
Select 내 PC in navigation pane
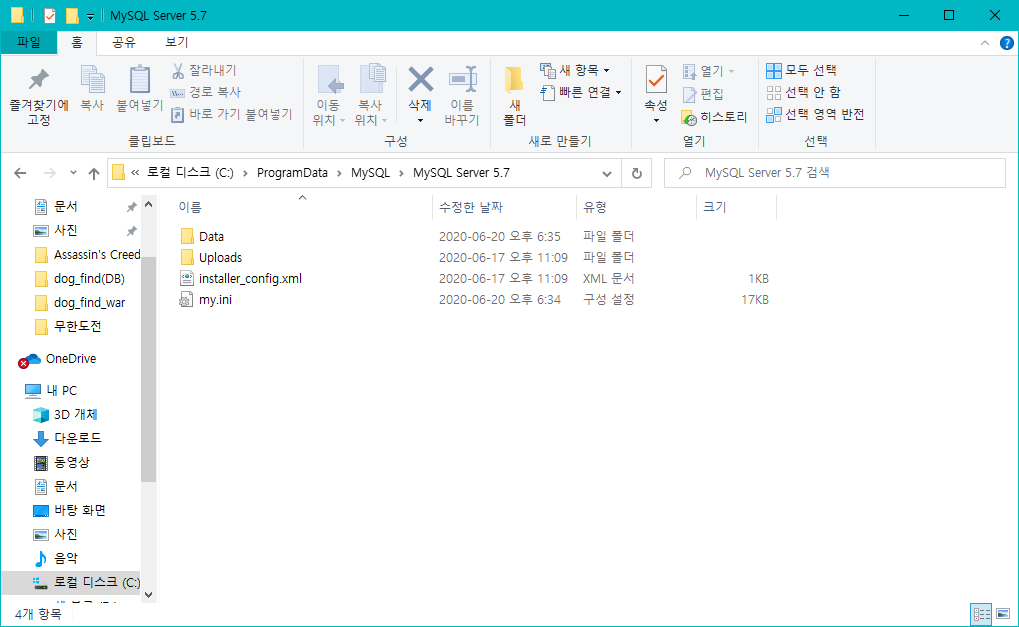(51, 390)
